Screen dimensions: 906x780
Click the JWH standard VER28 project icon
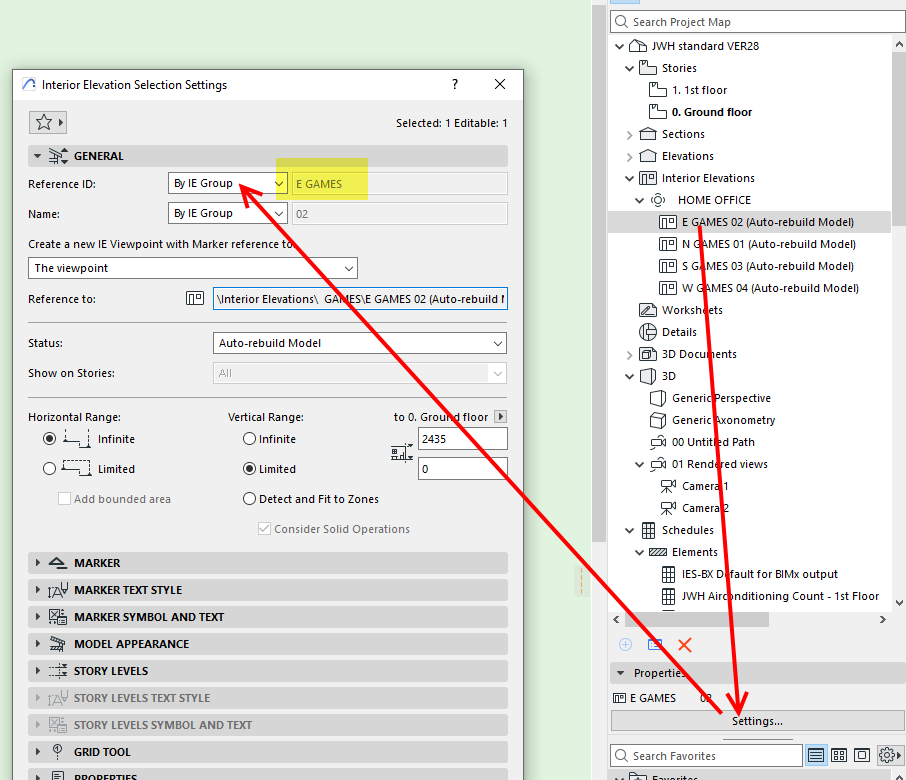tap(638, 46)
